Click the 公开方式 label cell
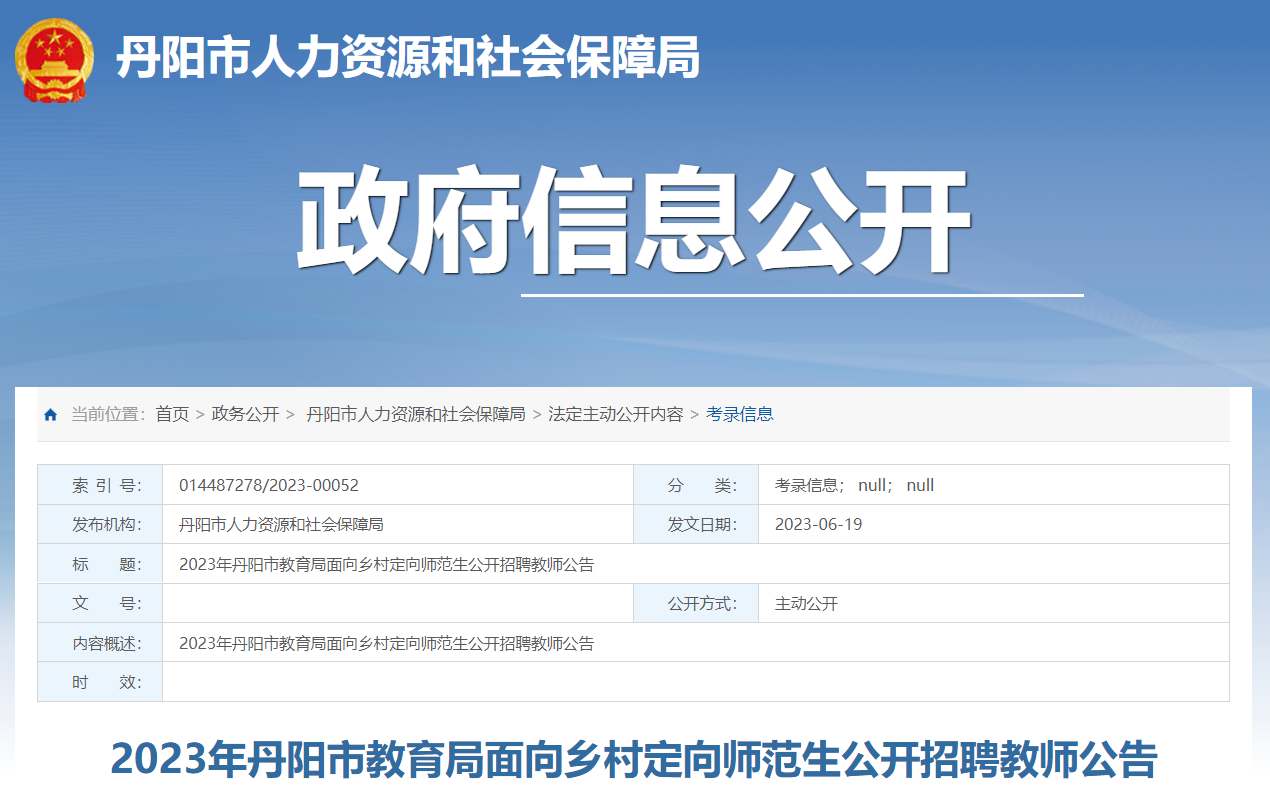The height and width of the screenshot is (802, 1270). pos(696,603)
